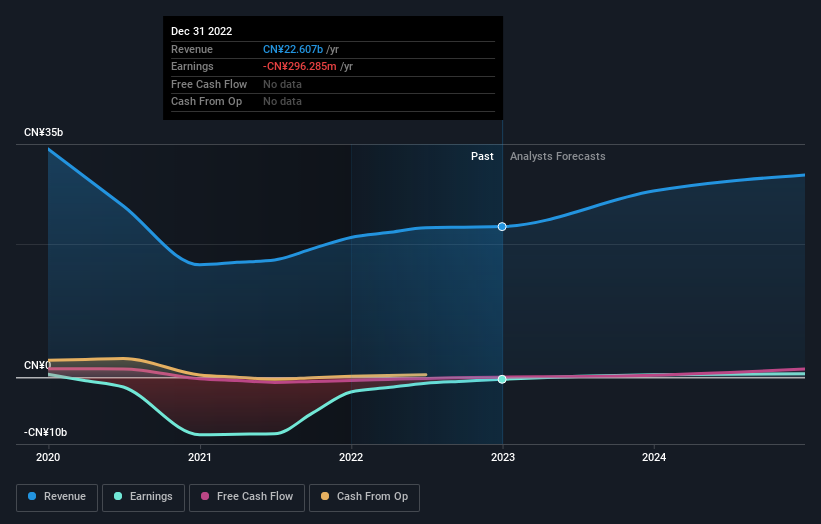Click the CN¥35b y-axis label
This screenshot has height=524, width=821.
click(43, 132)
